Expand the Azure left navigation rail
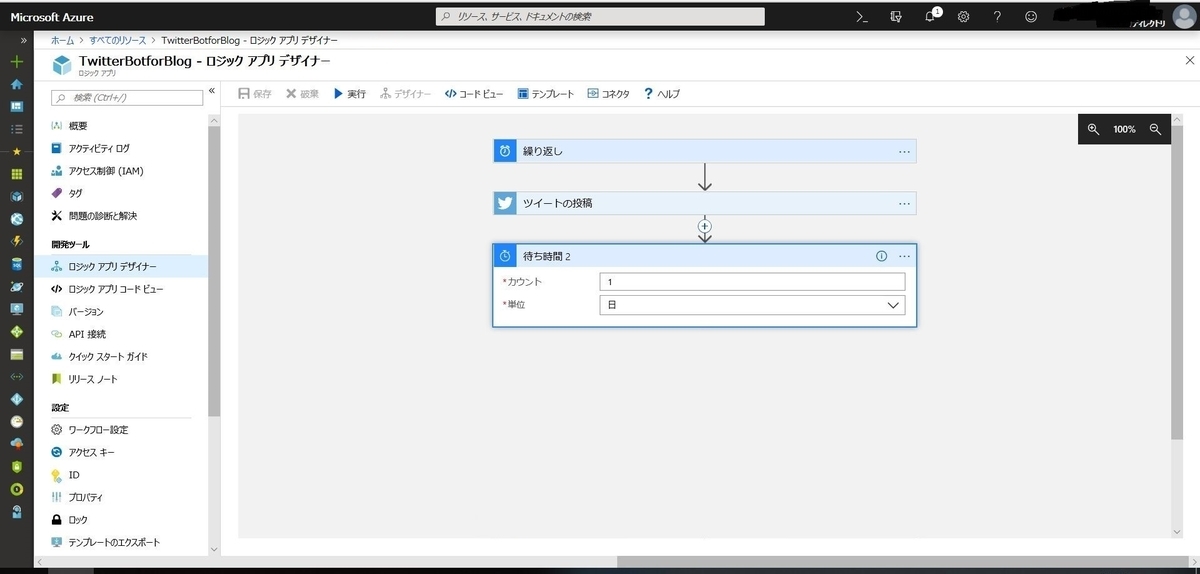Viewport: 1200px width, 574px height. 23,40
